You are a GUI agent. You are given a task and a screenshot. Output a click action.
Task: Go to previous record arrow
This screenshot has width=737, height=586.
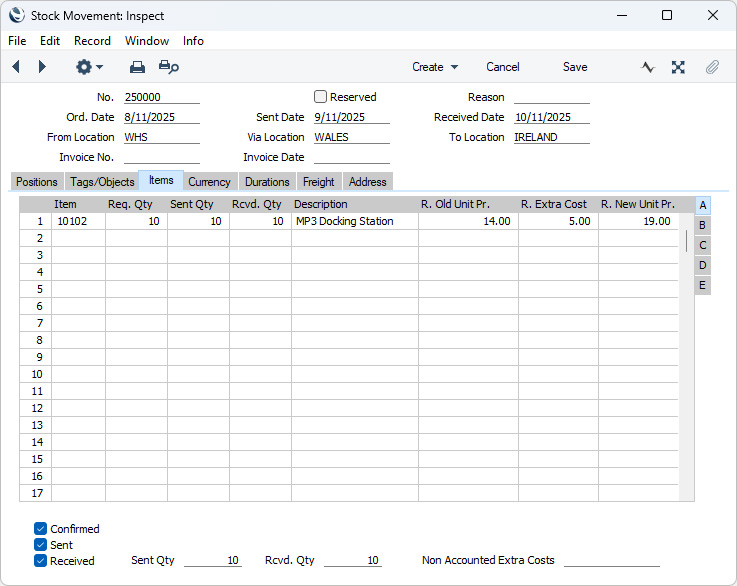click(16, 67)
